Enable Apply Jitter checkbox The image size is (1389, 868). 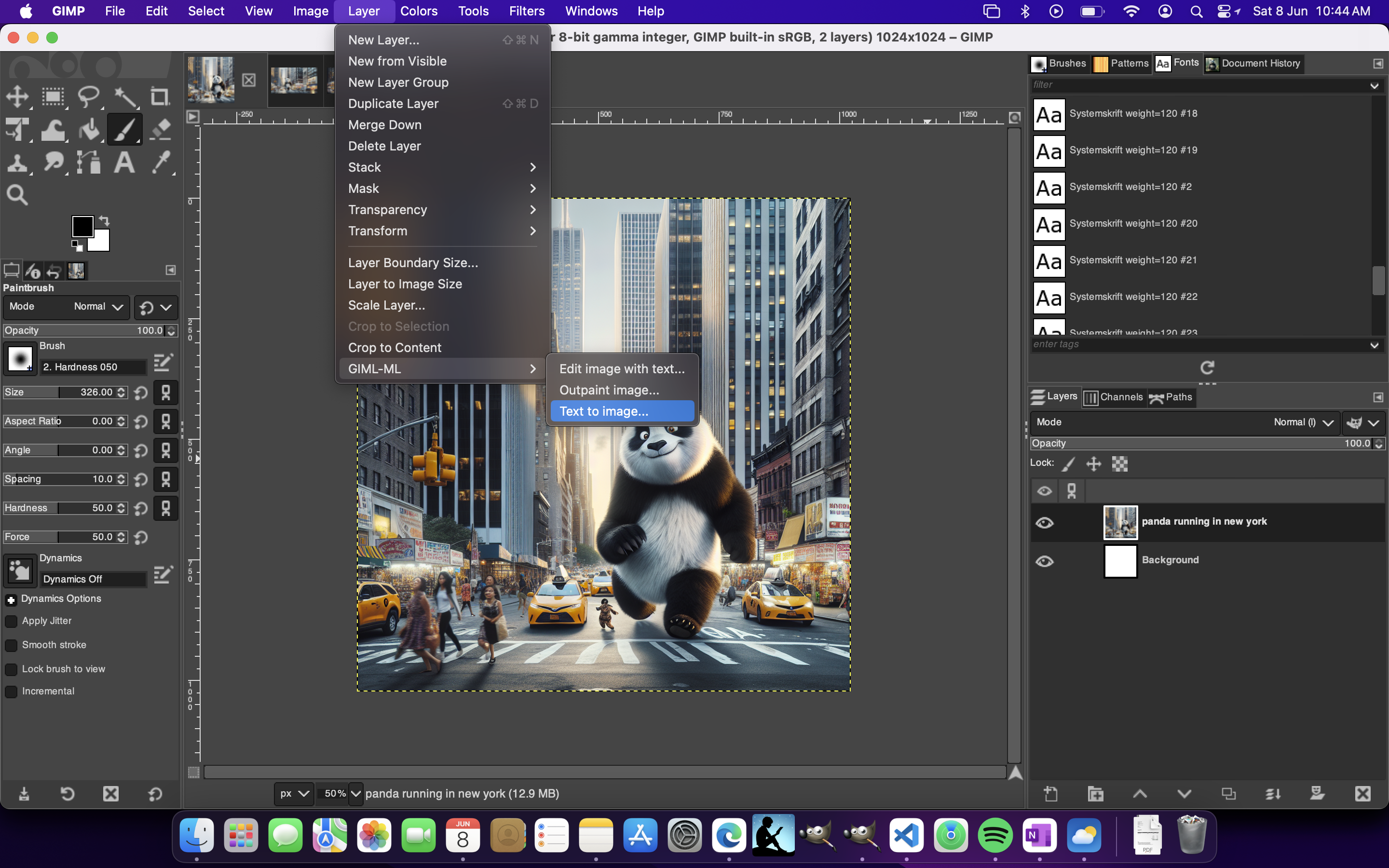[11, 621]
